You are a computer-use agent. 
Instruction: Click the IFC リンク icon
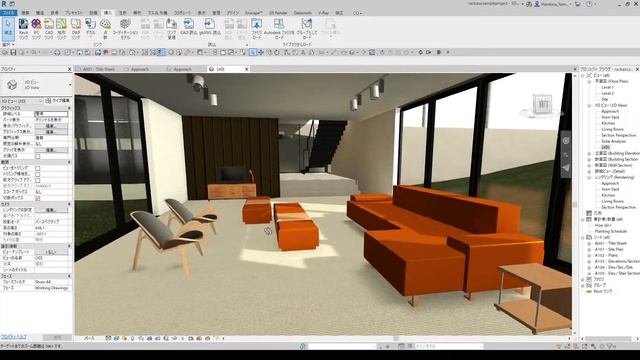pyautogui.click(x=36, y=29)
